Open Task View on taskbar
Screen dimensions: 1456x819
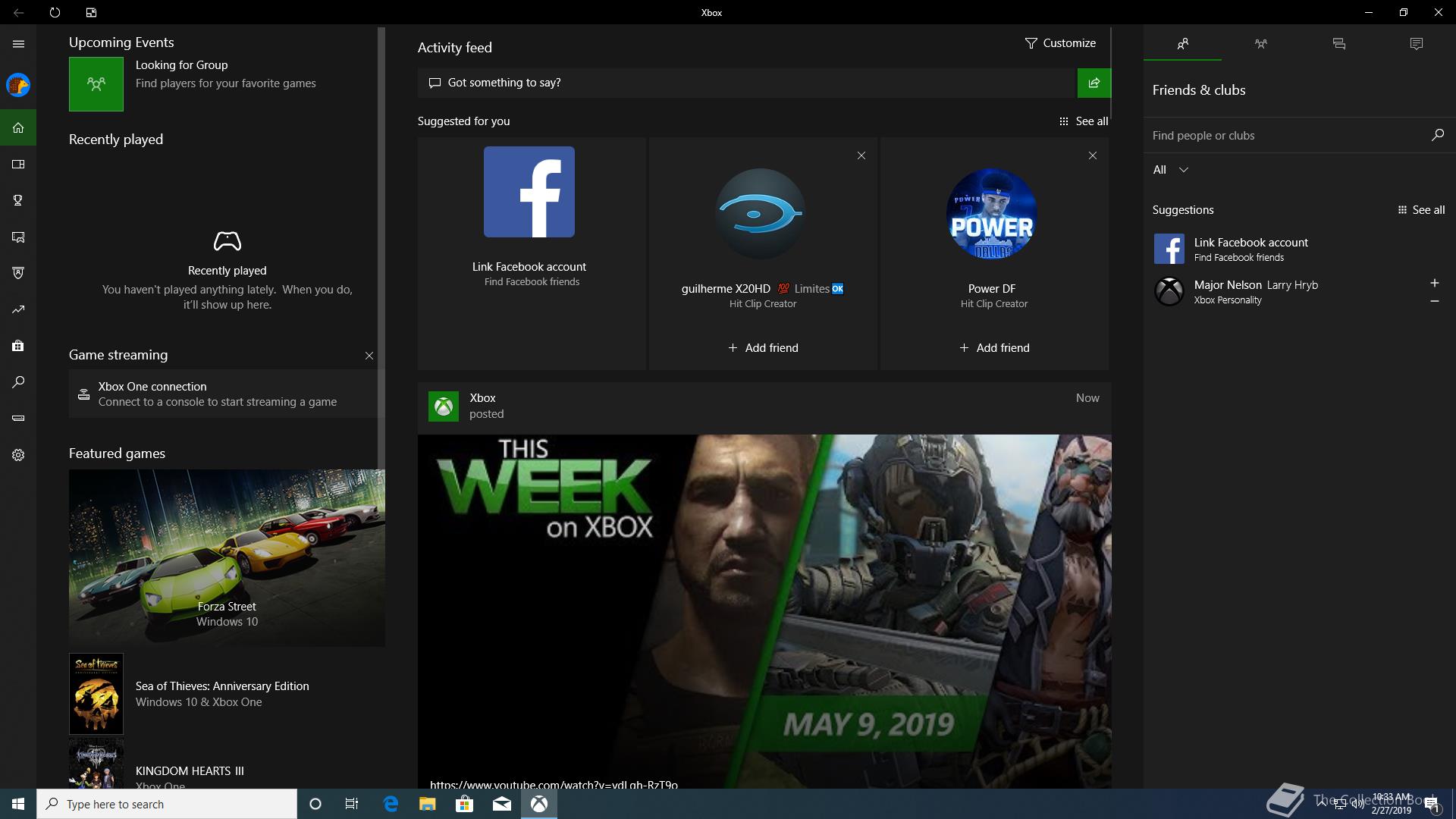pyautogui.click(x=352, y=804)
